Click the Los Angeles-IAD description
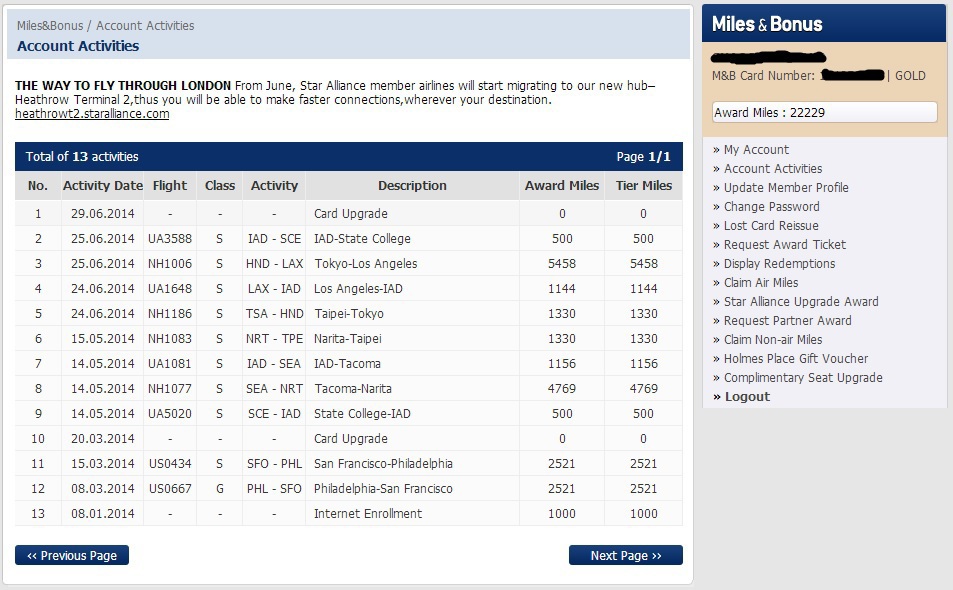 (358, 289)
